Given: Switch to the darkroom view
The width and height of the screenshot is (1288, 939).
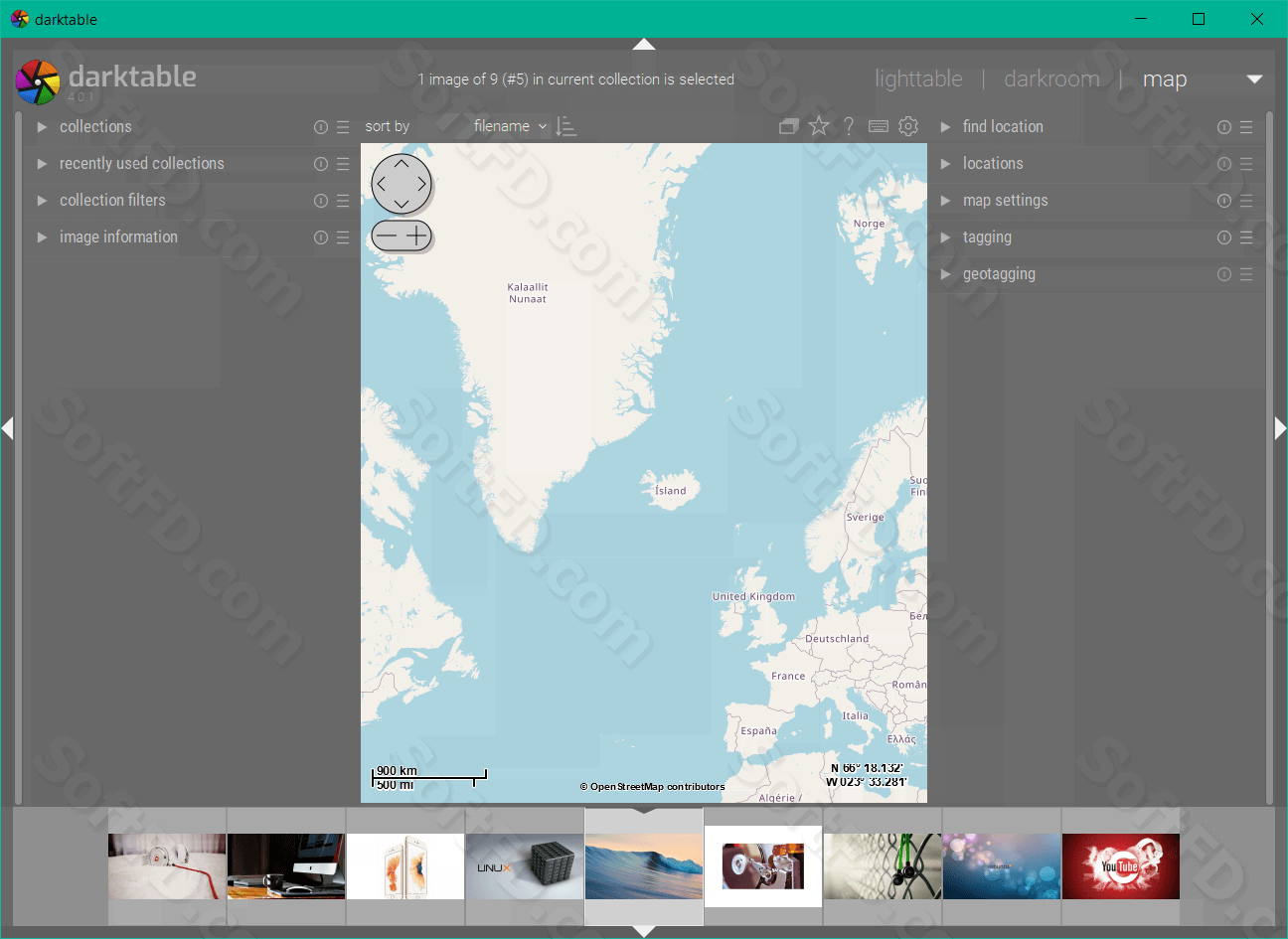Looking at the screenshot, I should (x=1051, y=79).
